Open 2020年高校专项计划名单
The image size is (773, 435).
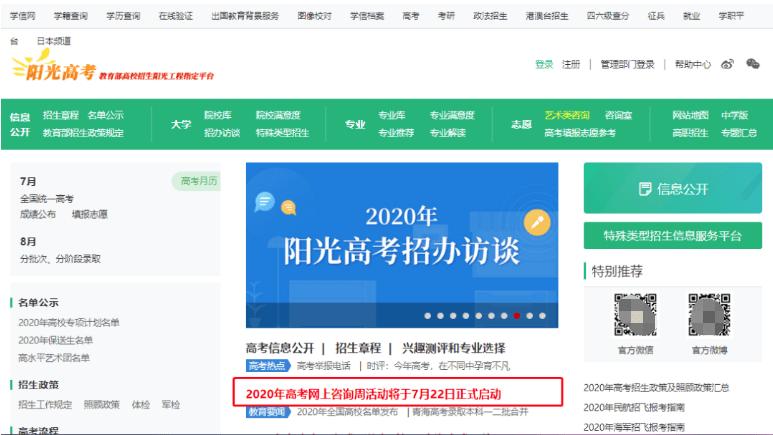(69, 323)
